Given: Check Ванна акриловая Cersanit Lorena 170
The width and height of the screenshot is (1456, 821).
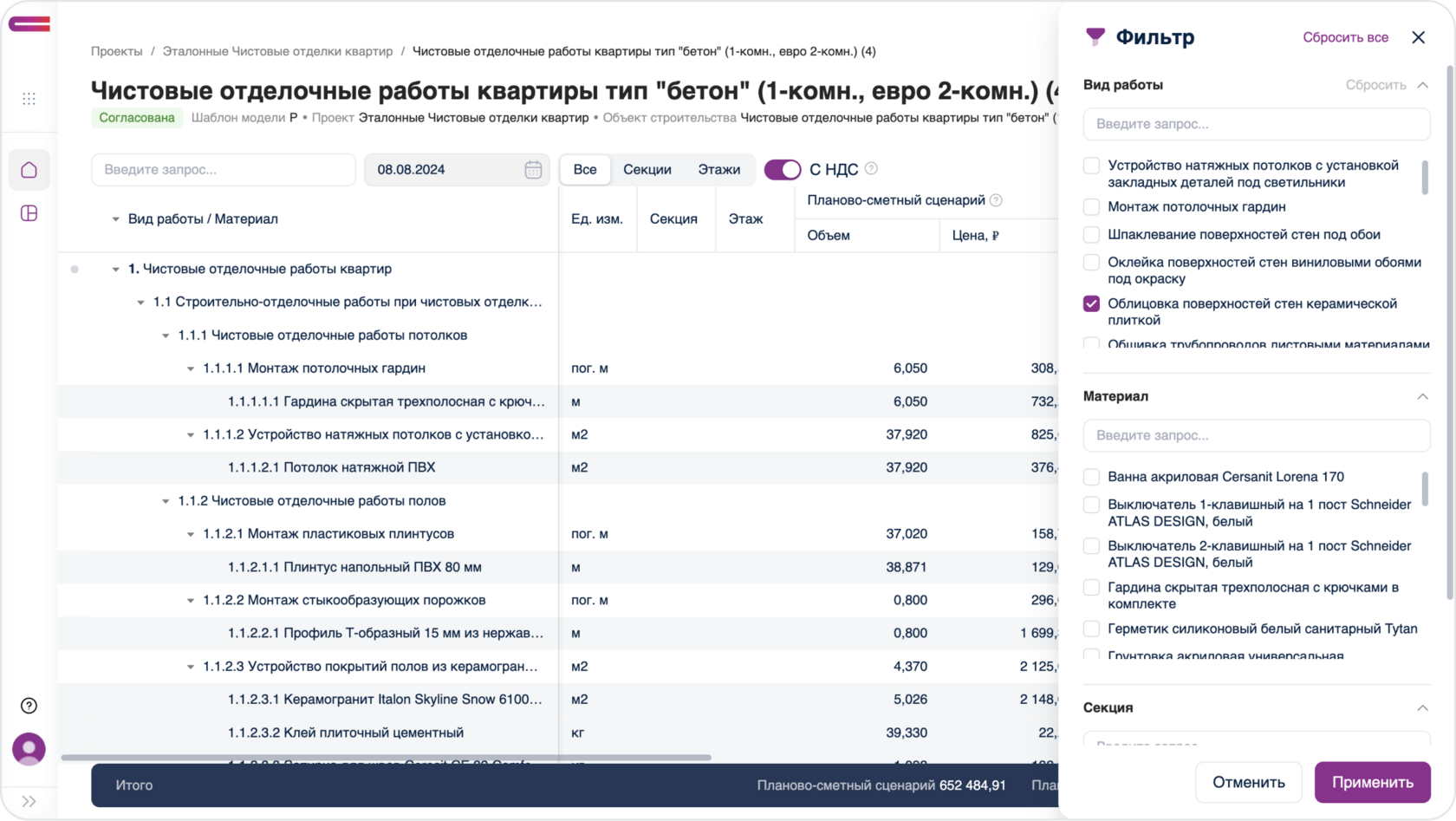Looking at the screenshot, I should pos(1092,477).
